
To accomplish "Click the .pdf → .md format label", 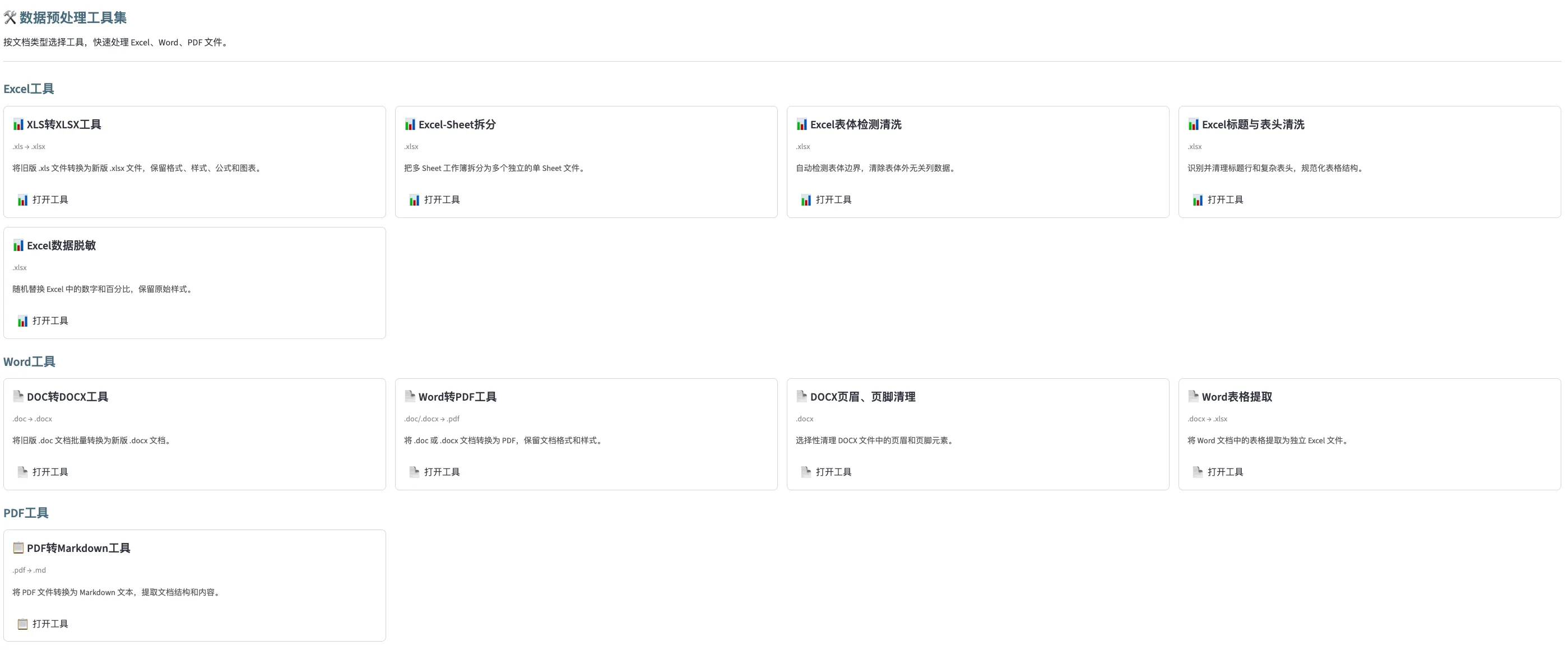I will pos(29,570).
